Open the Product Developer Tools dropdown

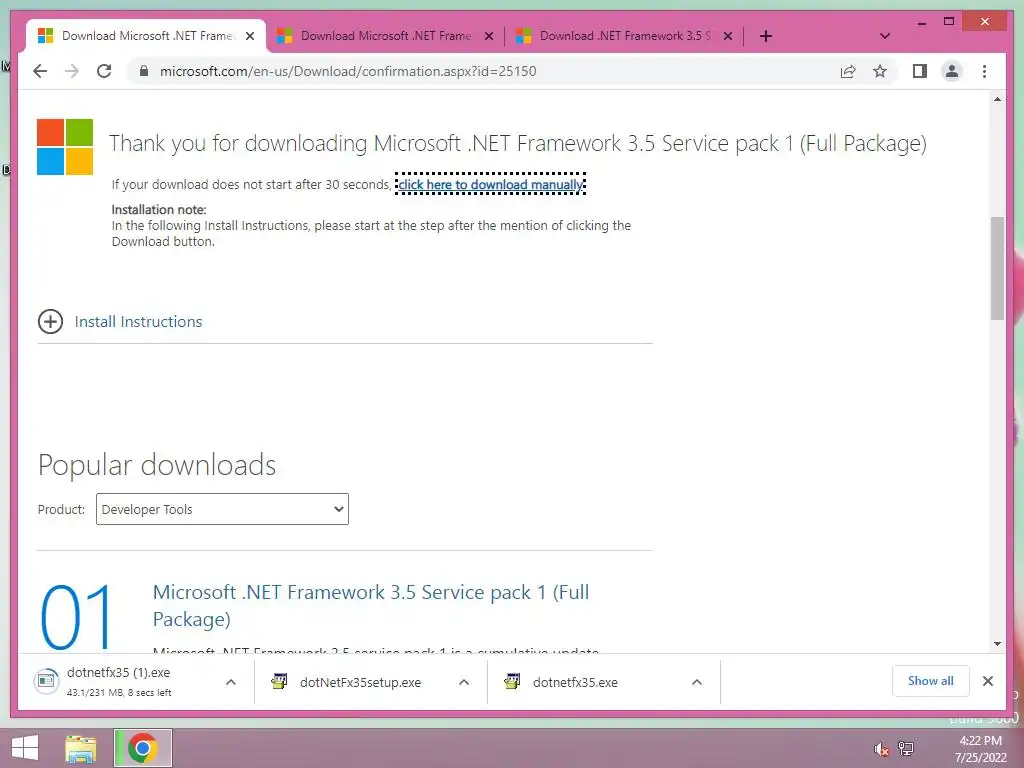(x=222, y=509)
